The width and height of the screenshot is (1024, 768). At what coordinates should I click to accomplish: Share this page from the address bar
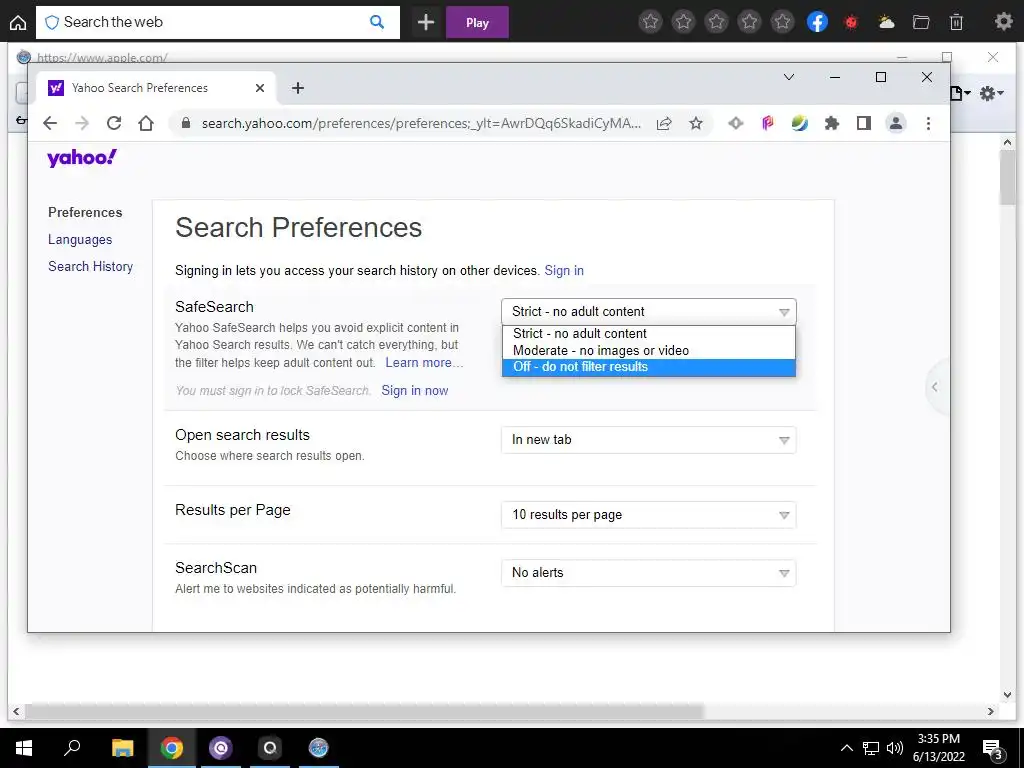[664, 123]
